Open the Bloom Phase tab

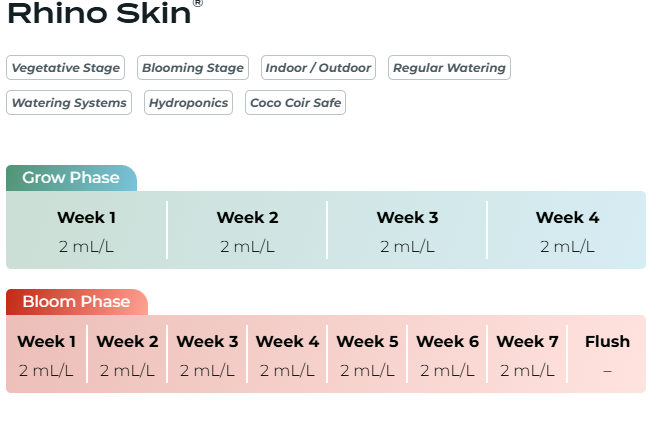tap(76, 302)
